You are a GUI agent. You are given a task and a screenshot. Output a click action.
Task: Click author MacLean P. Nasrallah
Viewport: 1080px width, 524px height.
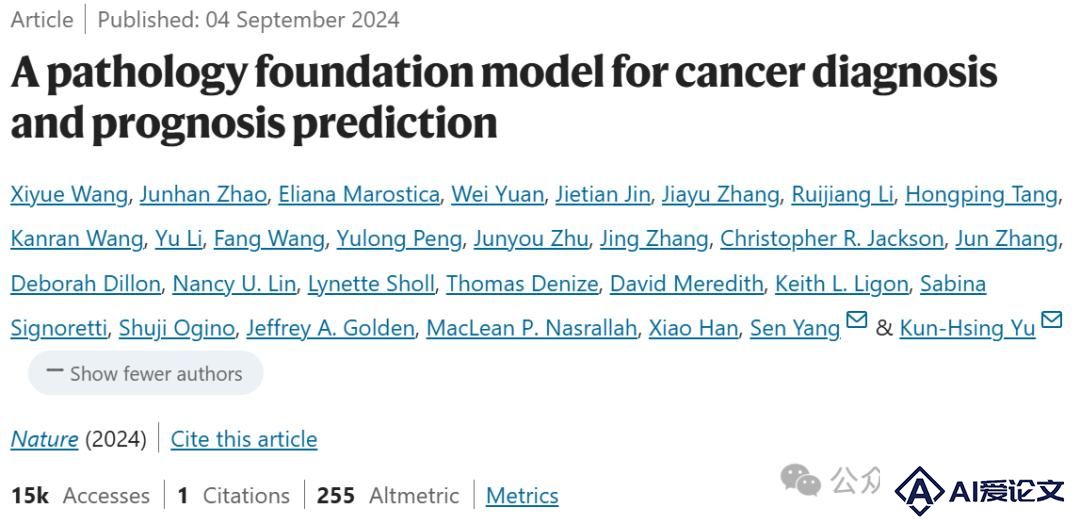pos(532,328)
